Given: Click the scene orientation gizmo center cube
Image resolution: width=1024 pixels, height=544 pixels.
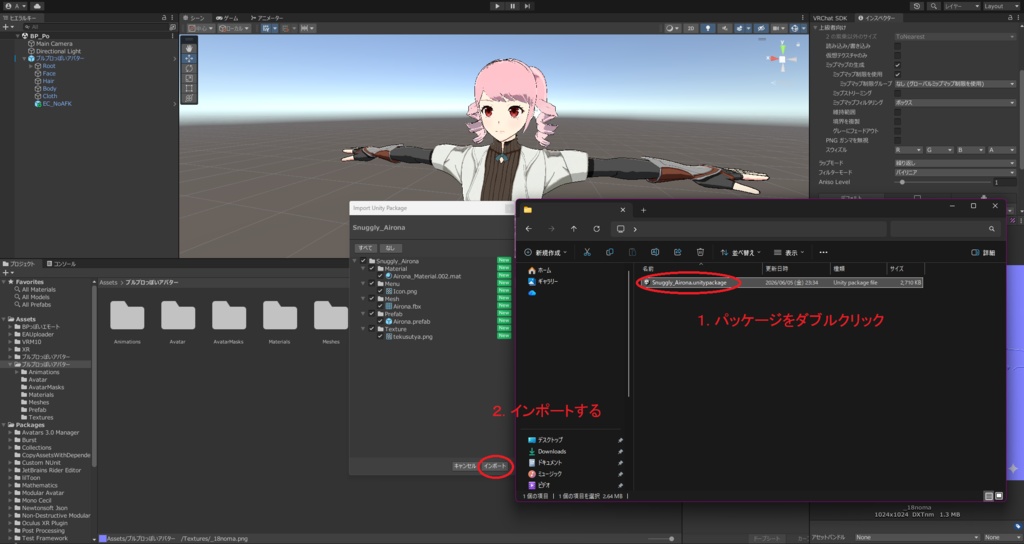Looking at the screenshot, I should pos(782,59).
